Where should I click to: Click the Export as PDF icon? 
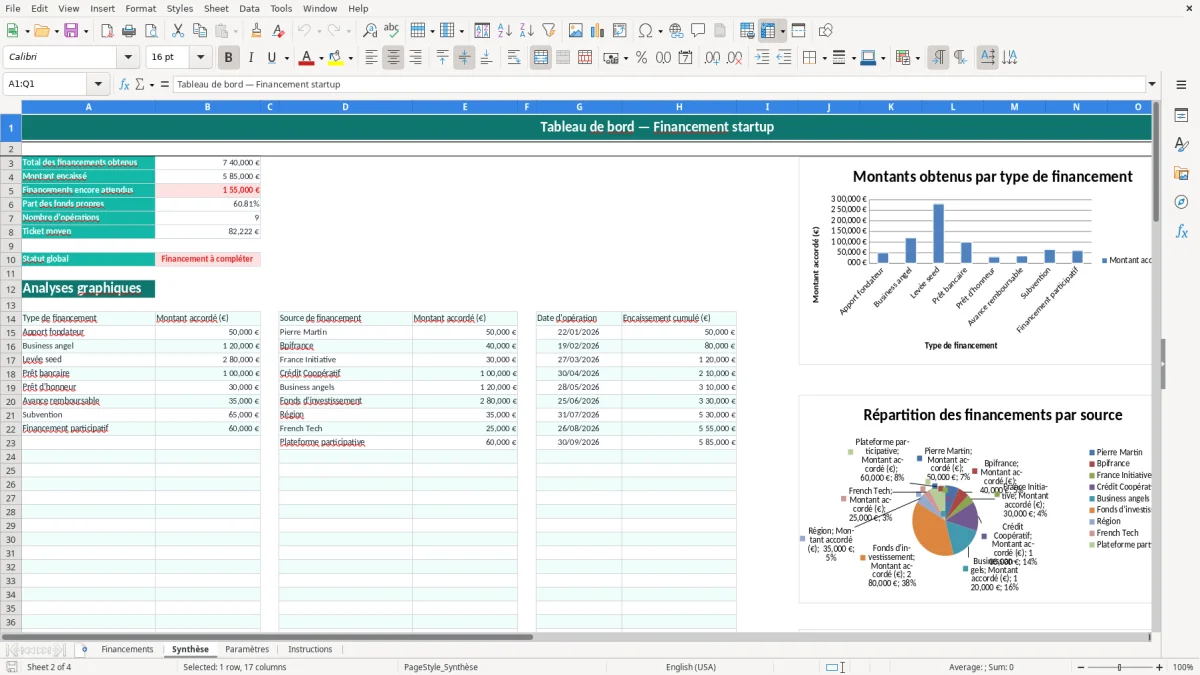pyautogui.click(x=107, y=31)
